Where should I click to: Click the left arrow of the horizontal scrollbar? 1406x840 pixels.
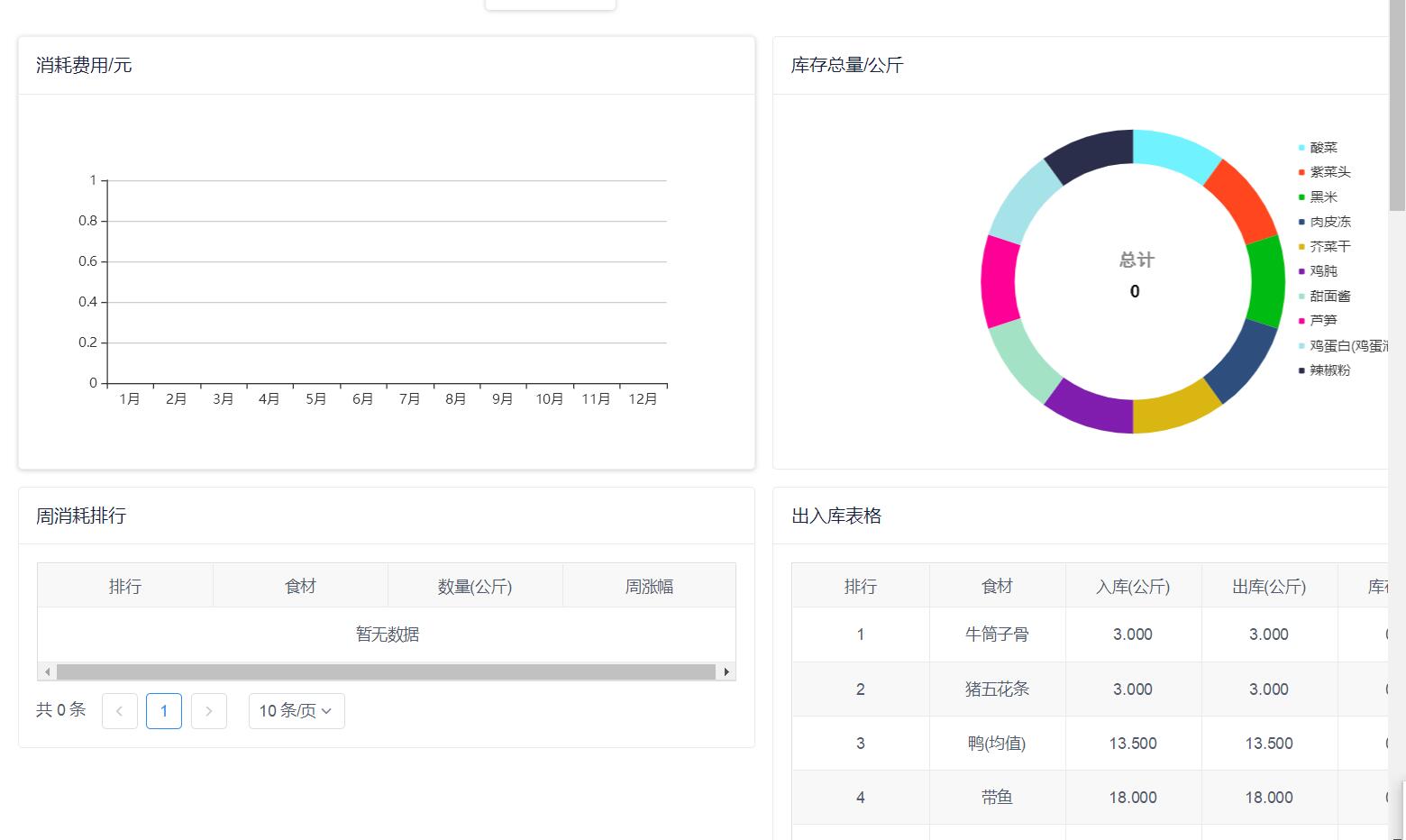47,671
